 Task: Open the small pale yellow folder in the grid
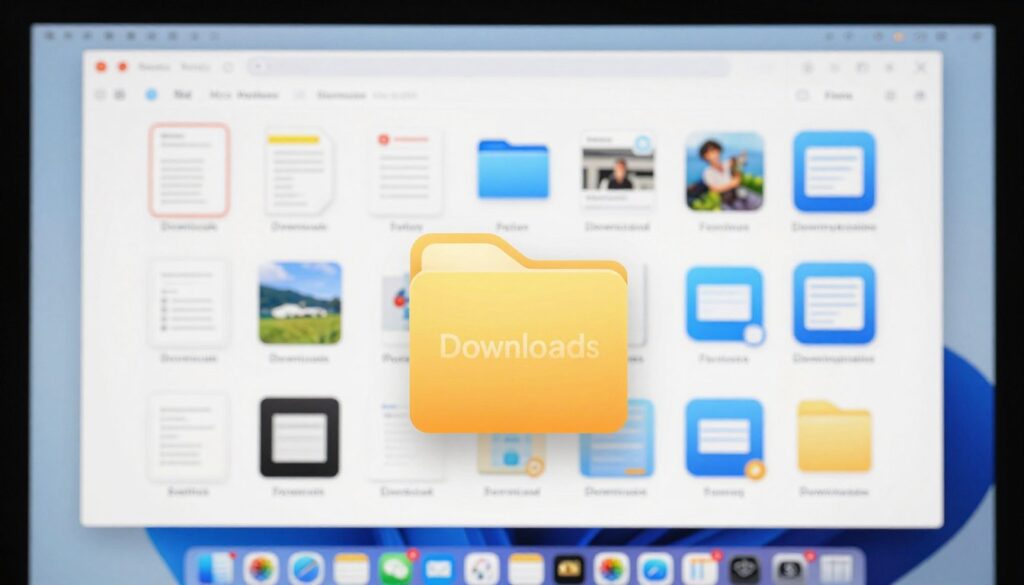(x=834, y=436)
